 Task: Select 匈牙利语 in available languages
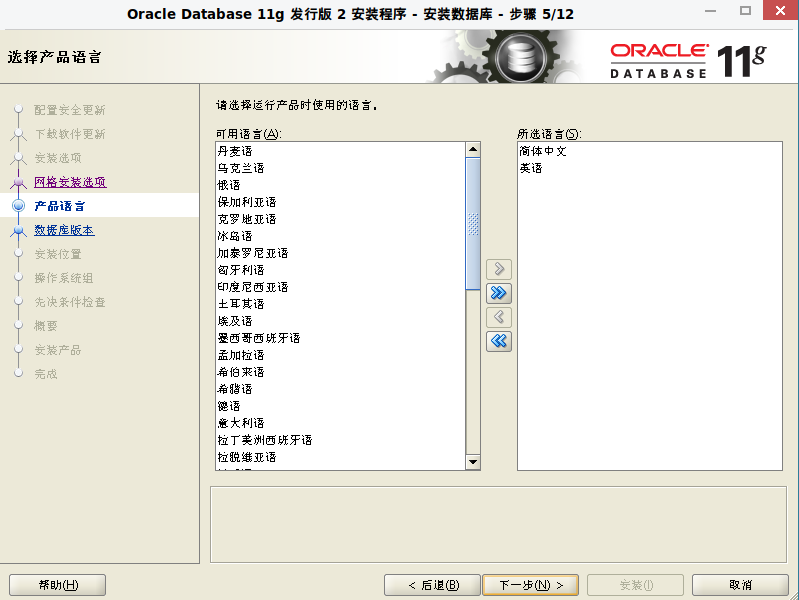pyautogui.click(x=340, y=270)
